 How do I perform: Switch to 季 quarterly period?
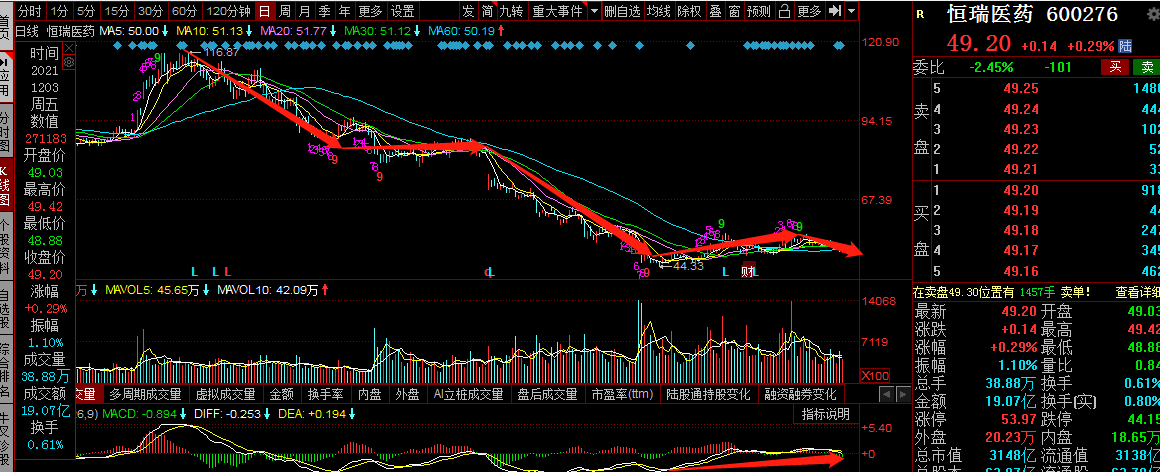click(x=324, y=11)
